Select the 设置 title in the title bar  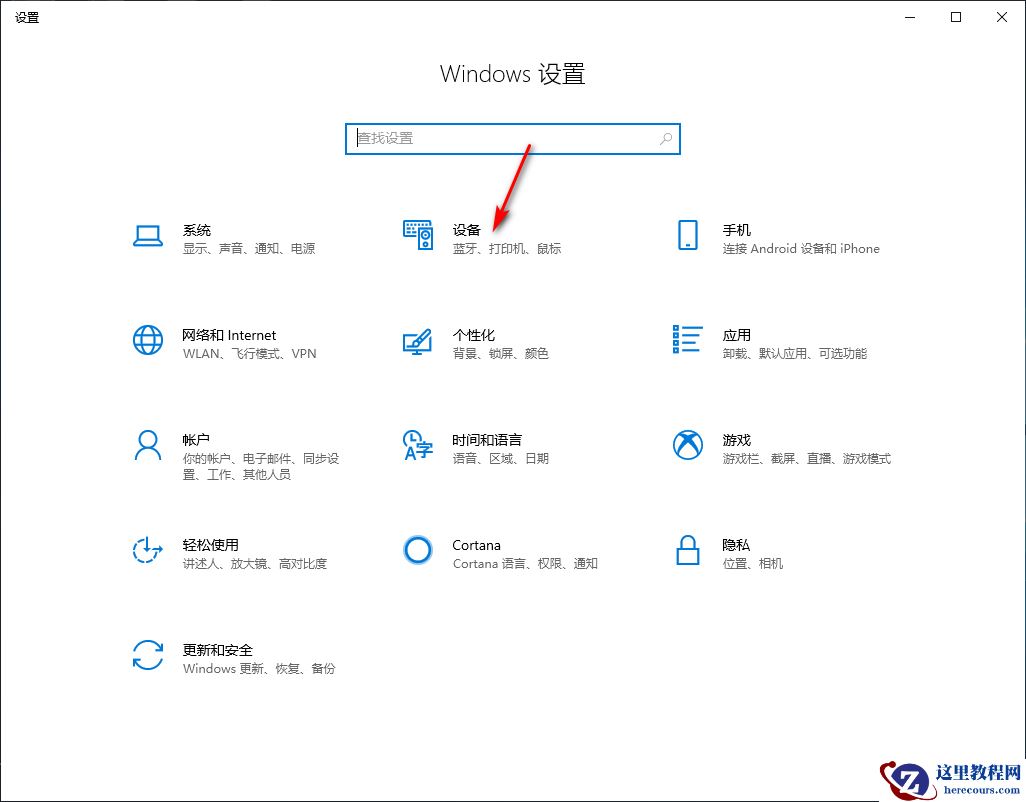click(27, 16)
